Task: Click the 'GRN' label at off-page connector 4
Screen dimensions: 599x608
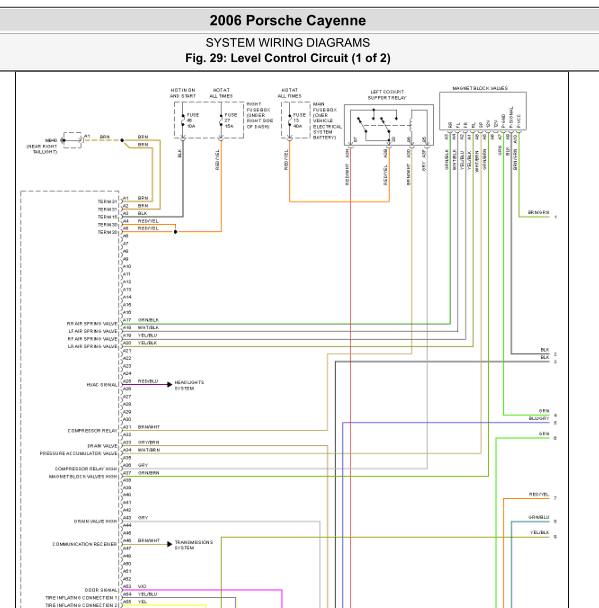Action: click(544, 411)
